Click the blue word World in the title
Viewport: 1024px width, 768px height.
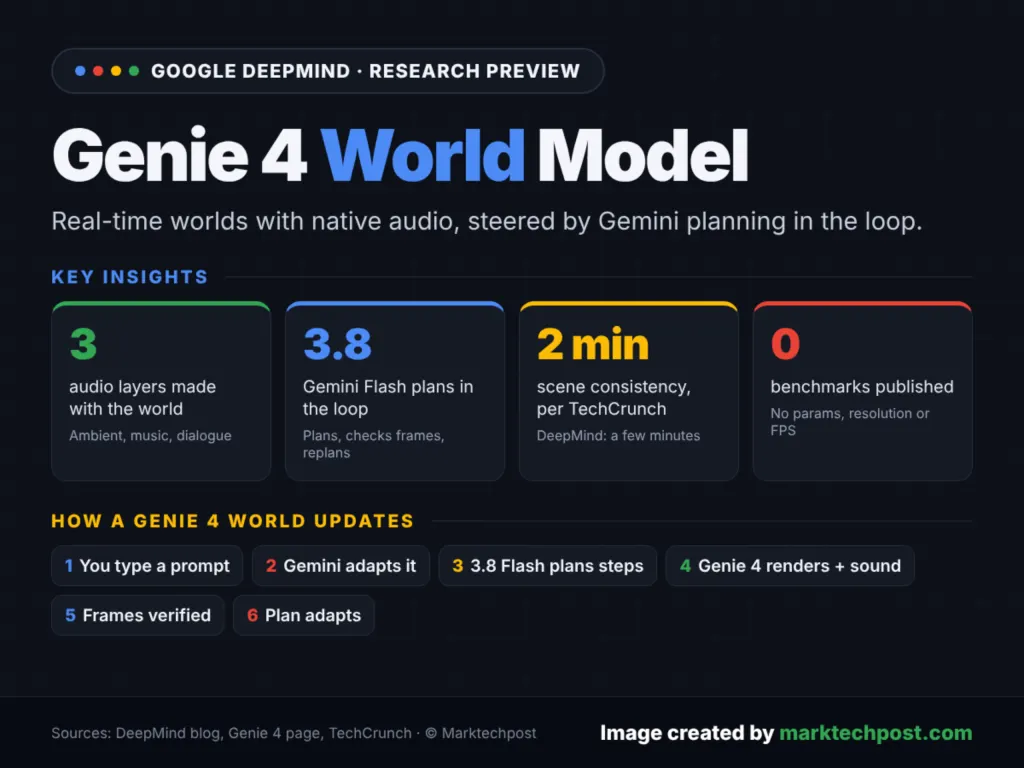(x=423, y=155)
